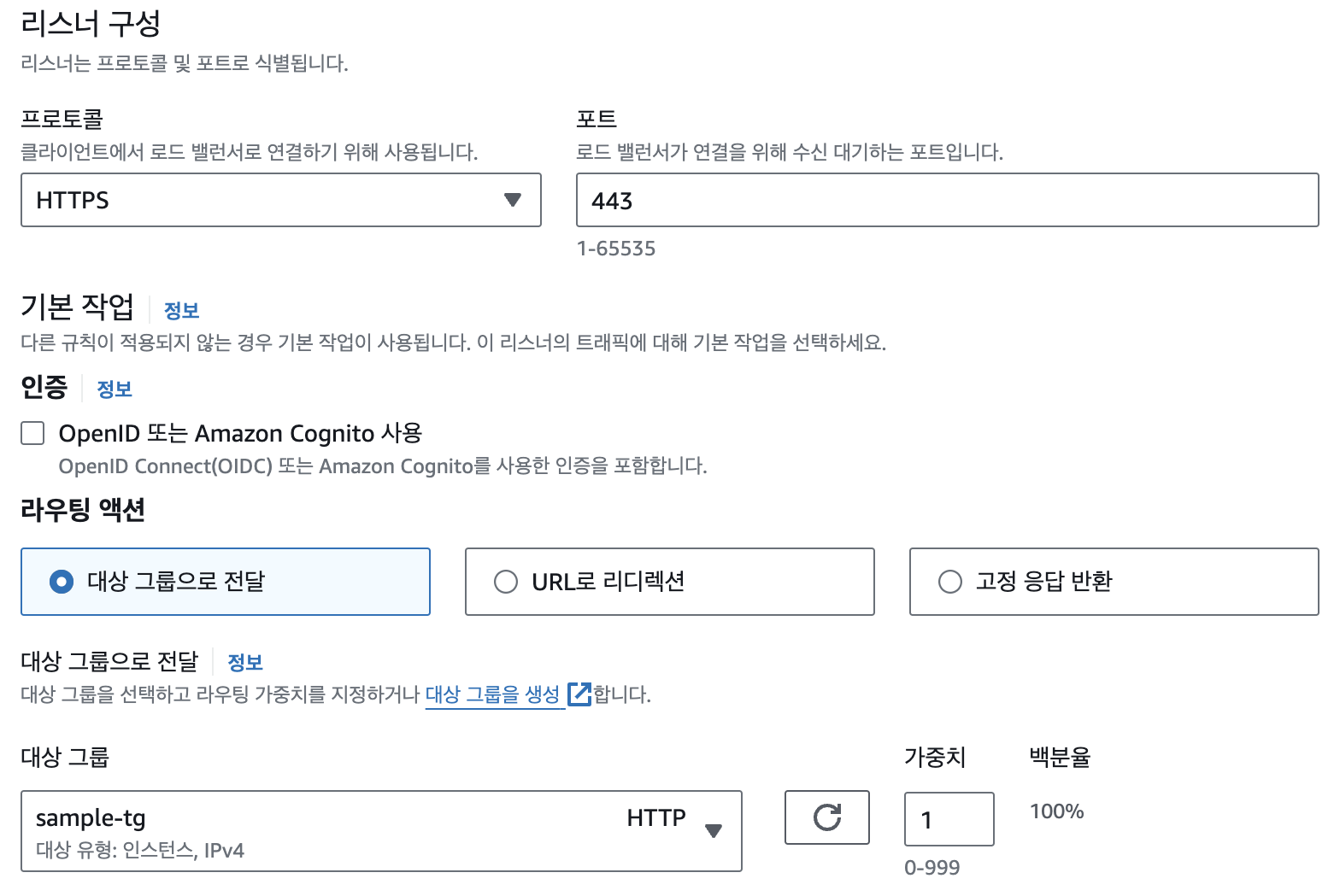
Task: Click the 100% 백분율 value
Action: tap(1056, 811)
